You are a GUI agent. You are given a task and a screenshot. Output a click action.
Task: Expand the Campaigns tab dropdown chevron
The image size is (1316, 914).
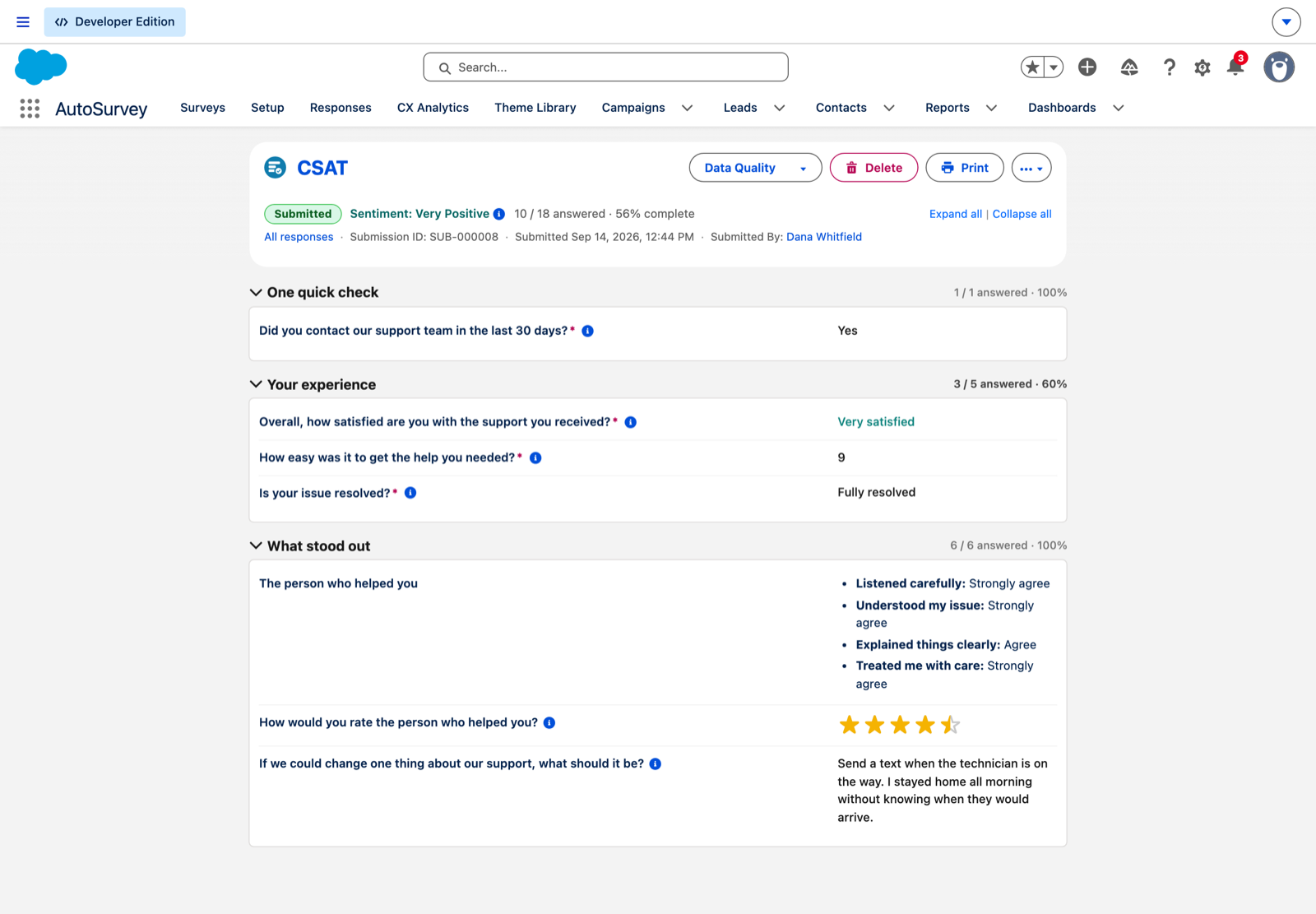pos(688,108)
